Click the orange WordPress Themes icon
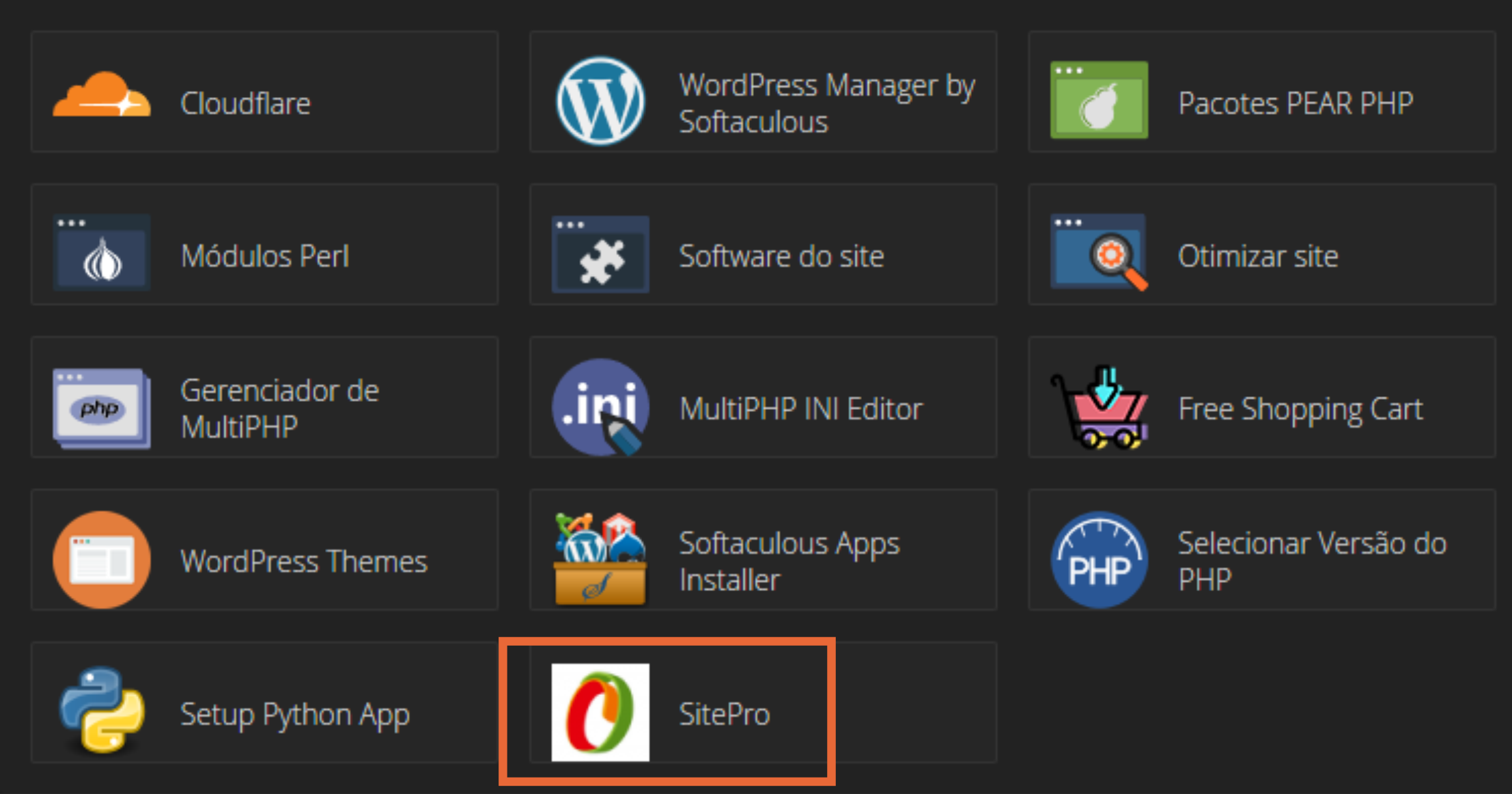Image resolution: width=1512 pixels, height=794 pixels. point(102,560)
